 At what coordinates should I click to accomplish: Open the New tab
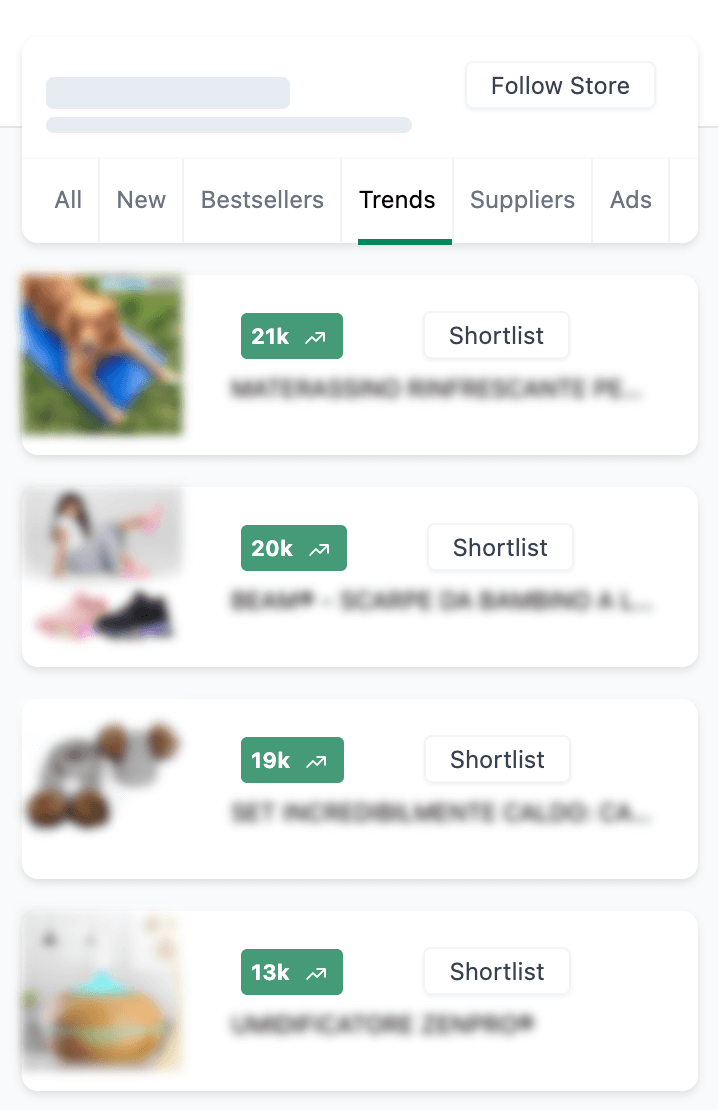[141, 200]
